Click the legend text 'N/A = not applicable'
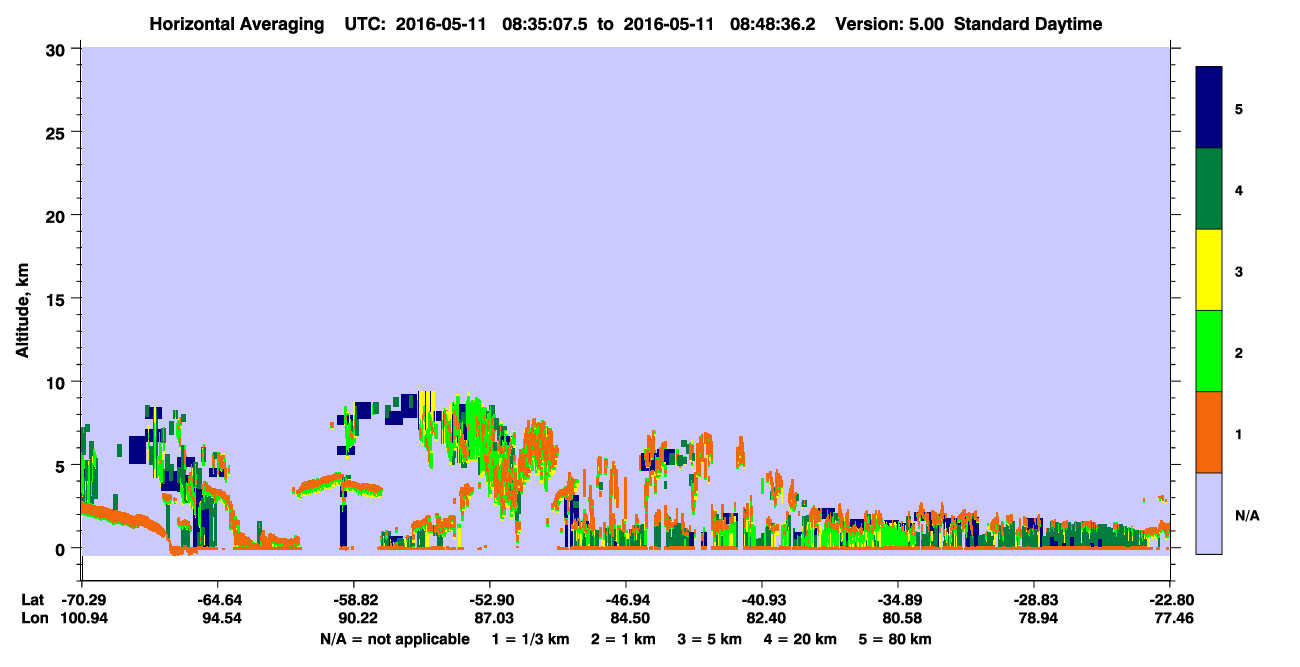Screen dimensions: 1300x667 click(395, 639)
